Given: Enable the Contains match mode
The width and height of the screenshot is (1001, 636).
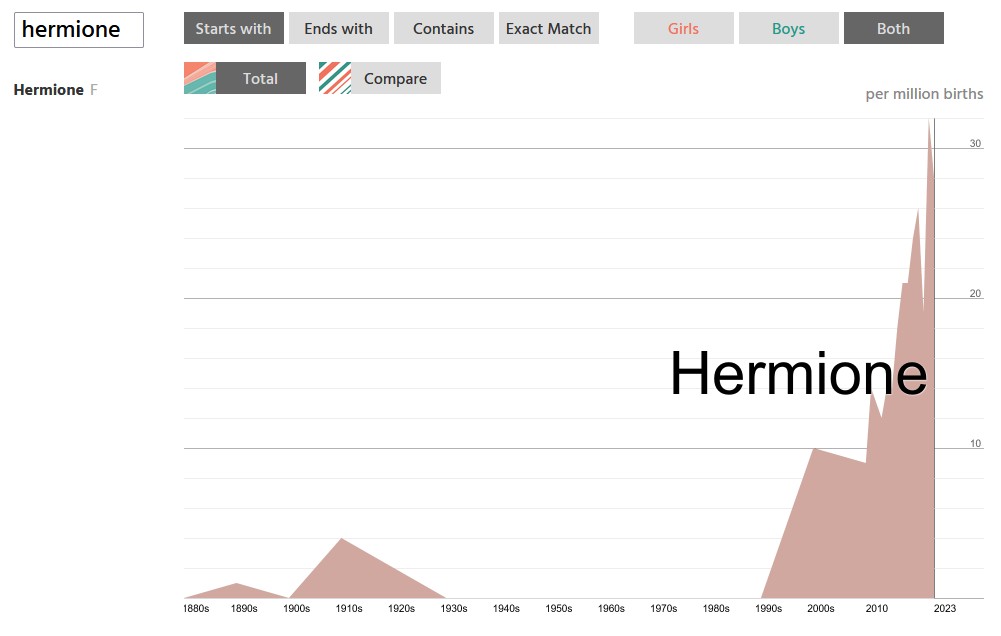Looking at the screenshot, I should point(444,29).
